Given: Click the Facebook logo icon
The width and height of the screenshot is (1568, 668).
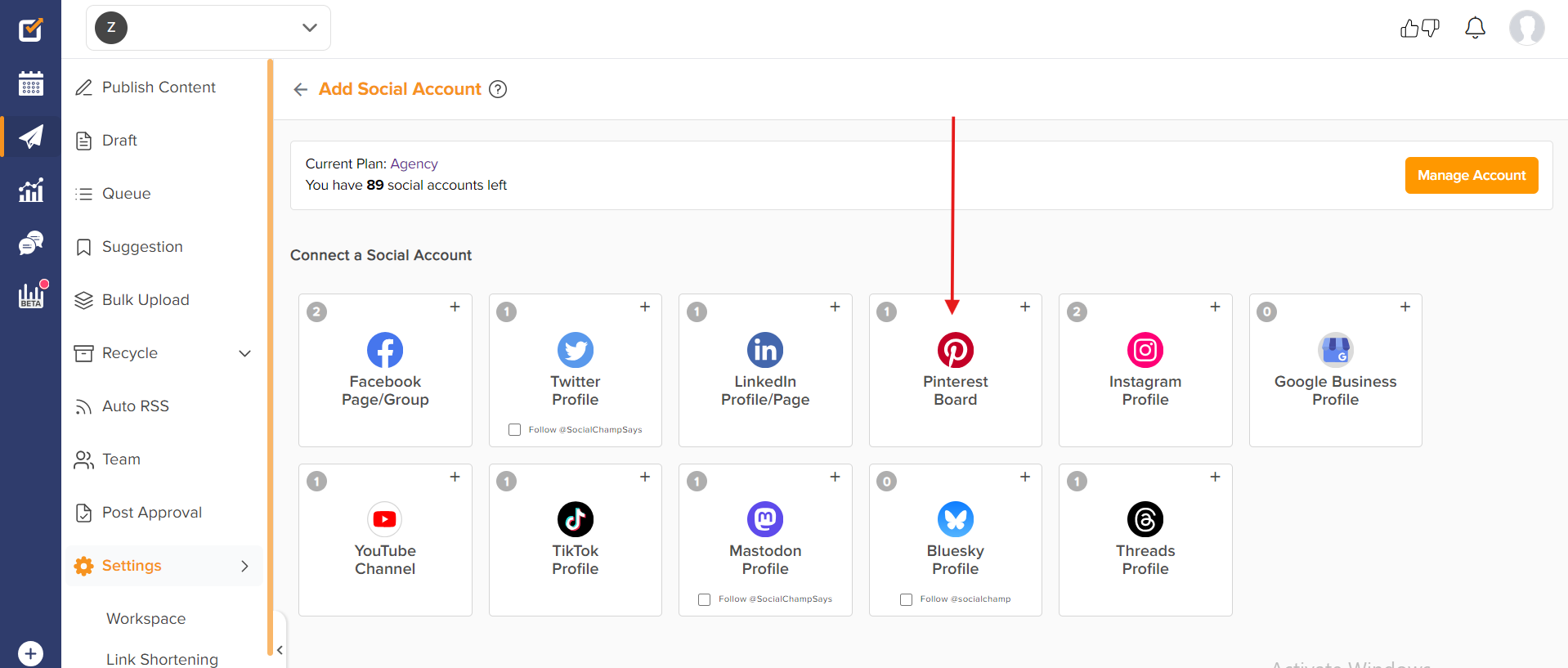Looking at the screenshot, I should [x=385, y=350].
